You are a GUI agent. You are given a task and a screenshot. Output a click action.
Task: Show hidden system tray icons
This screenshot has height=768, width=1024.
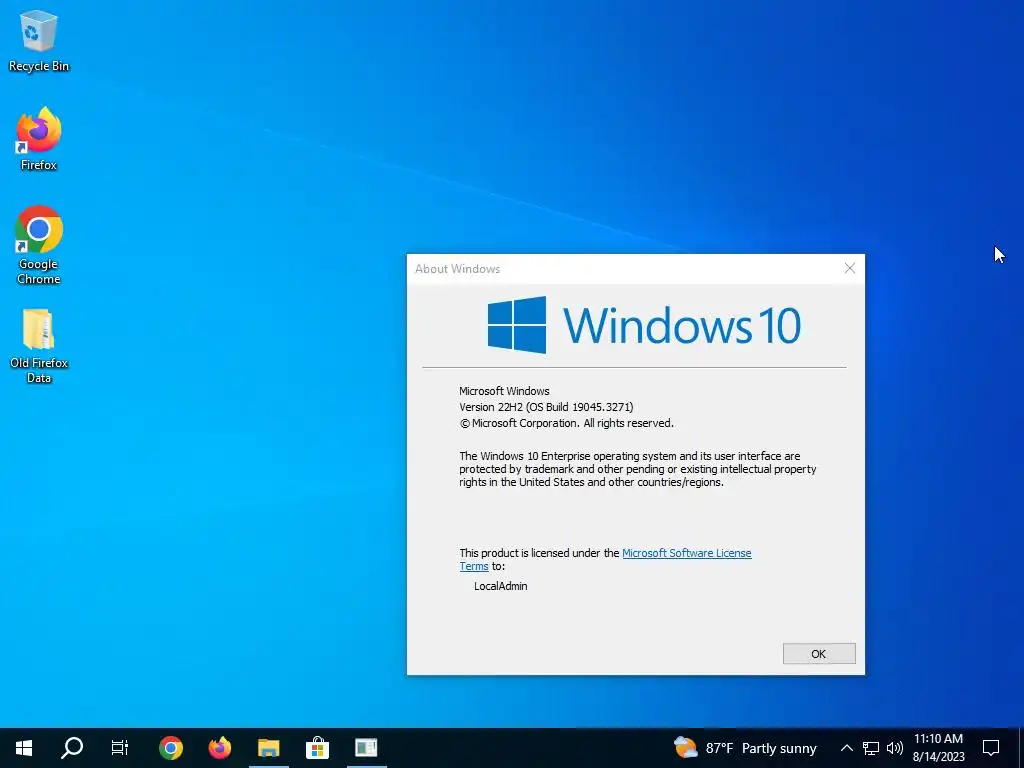[x=846, y=748]
